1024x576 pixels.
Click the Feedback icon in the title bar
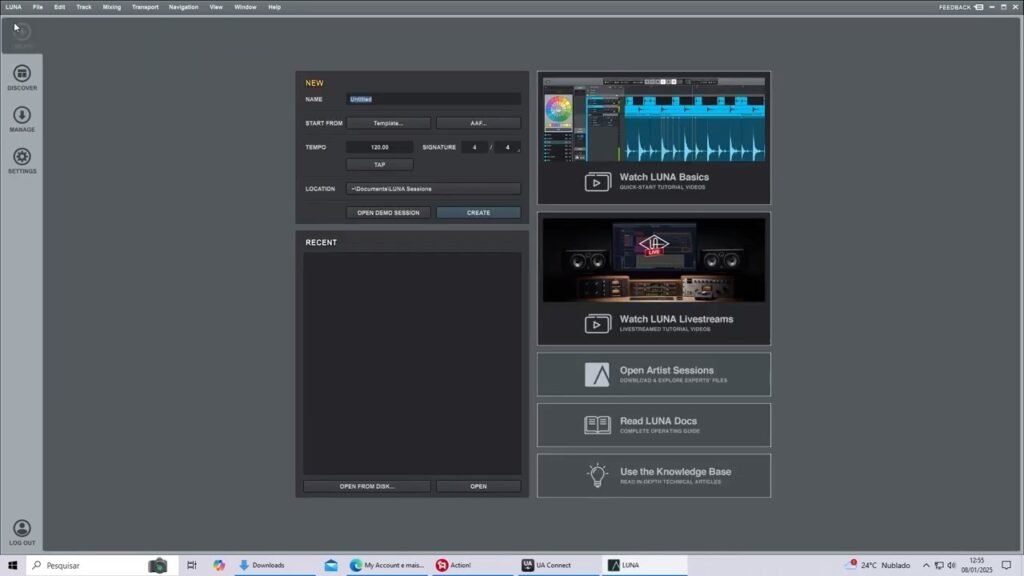point(979,7)
